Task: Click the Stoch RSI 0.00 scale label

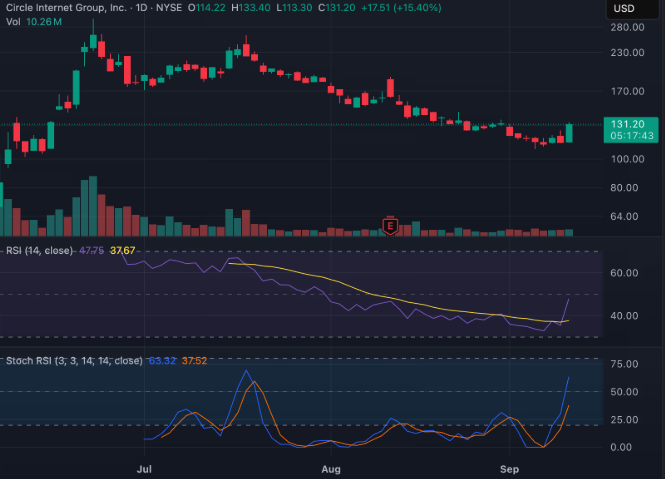Action: (621, 448)
